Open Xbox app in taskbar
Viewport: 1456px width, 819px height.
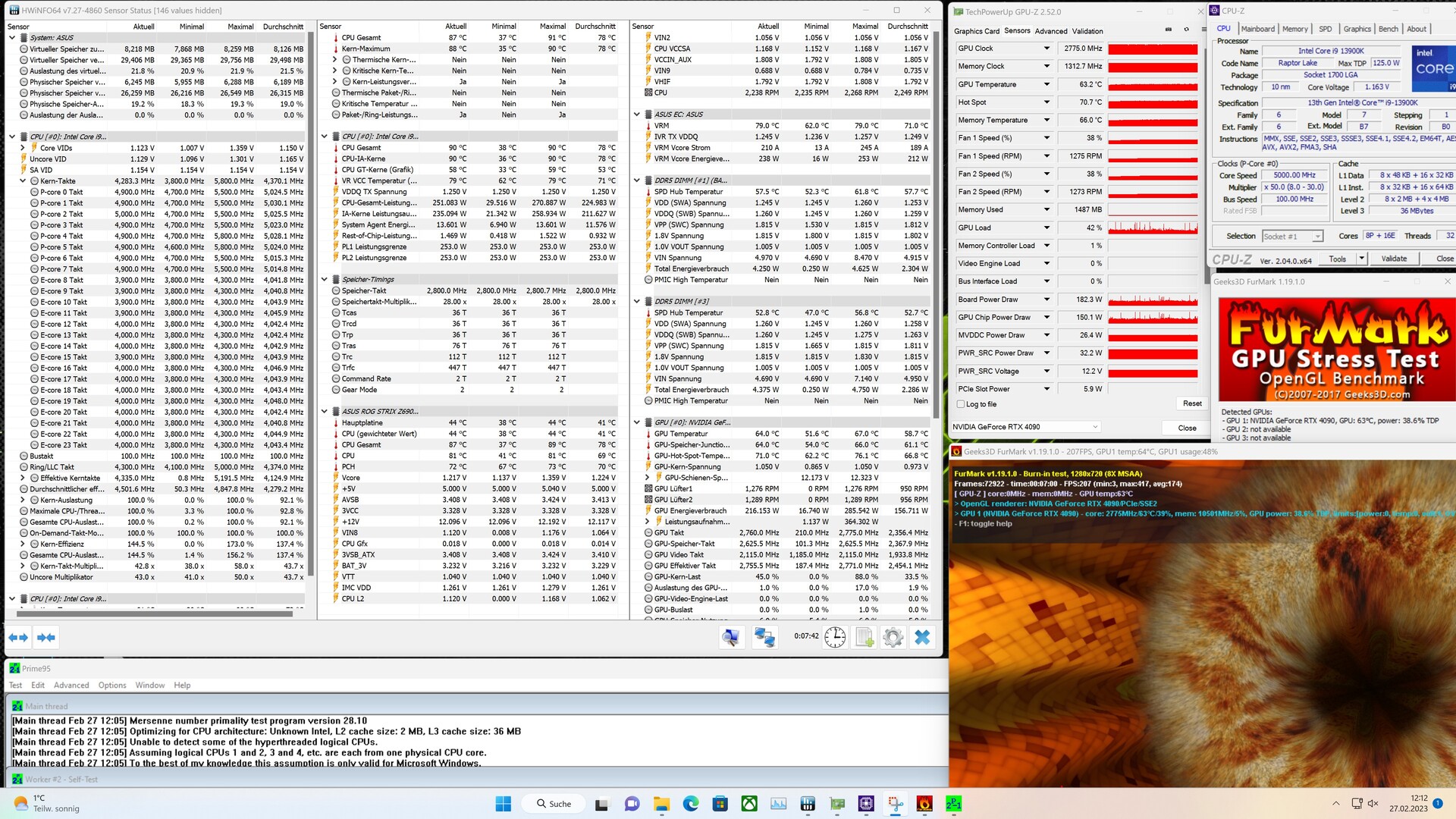(x=749, y=804)
